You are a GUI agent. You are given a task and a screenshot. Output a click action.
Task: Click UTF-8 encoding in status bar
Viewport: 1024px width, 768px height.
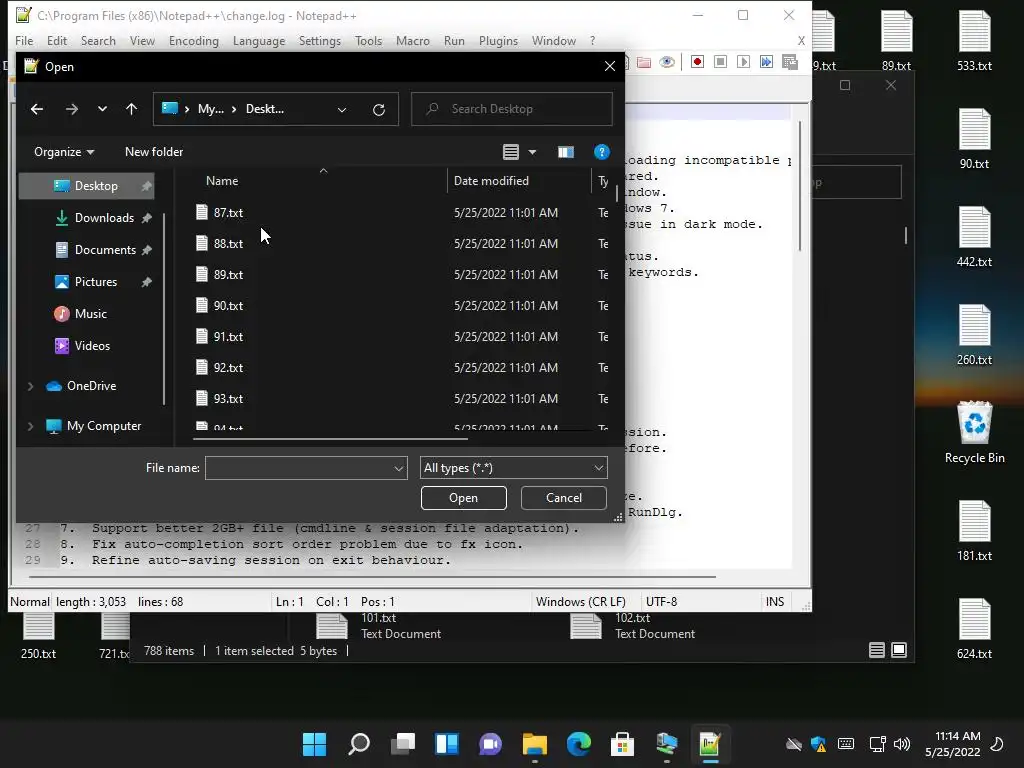(662, 602)
